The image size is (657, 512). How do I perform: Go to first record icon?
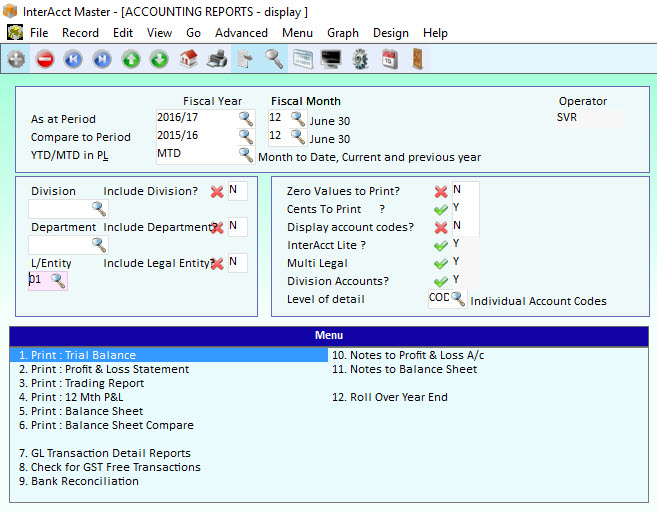pyautogui.click(x=73, y=59)
